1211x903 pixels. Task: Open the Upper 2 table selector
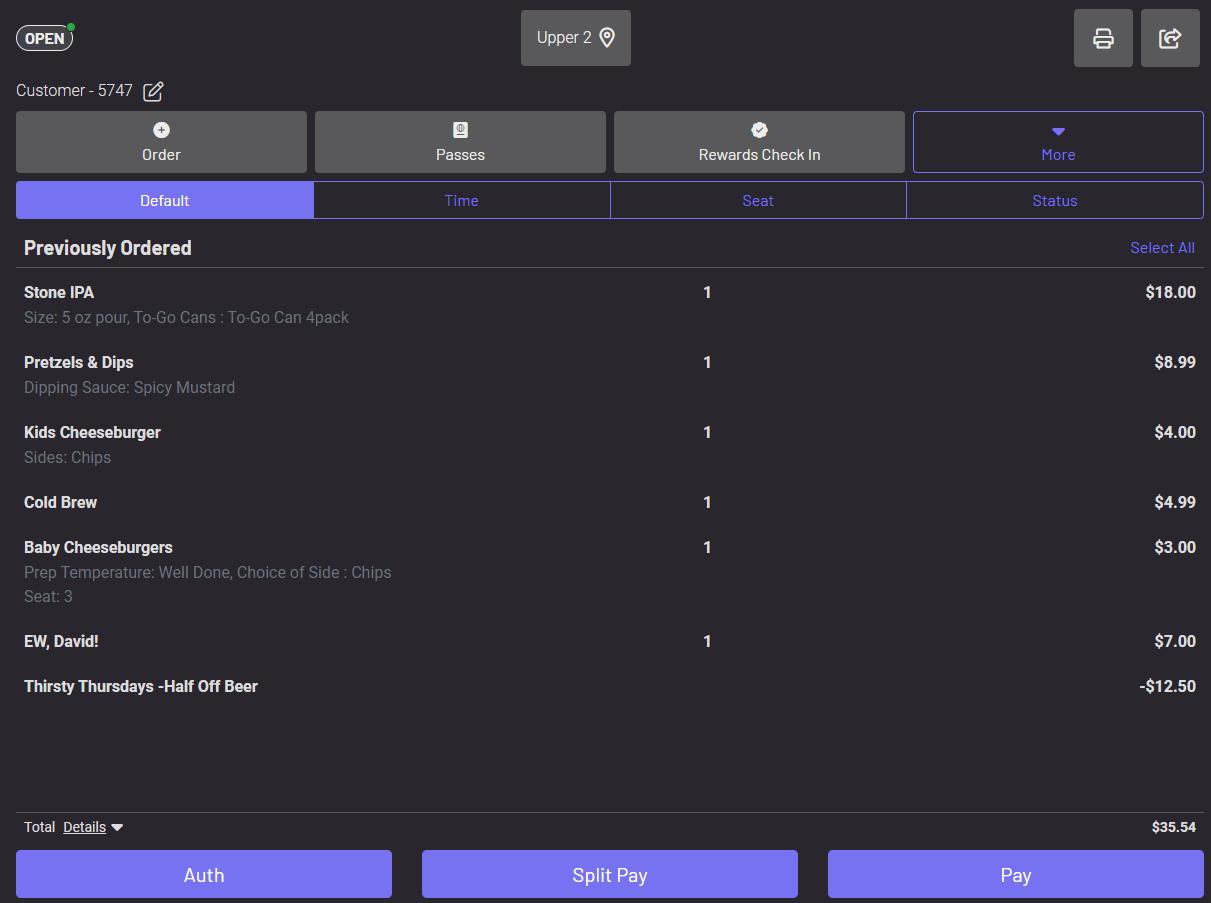[x=576, y=37]
